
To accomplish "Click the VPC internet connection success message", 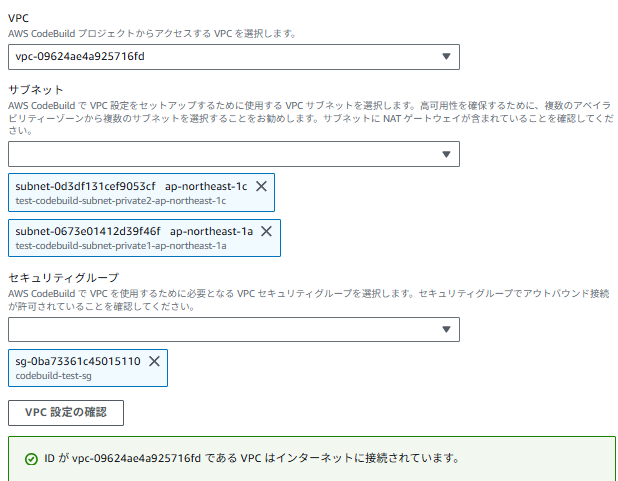I will pos(251,459).
